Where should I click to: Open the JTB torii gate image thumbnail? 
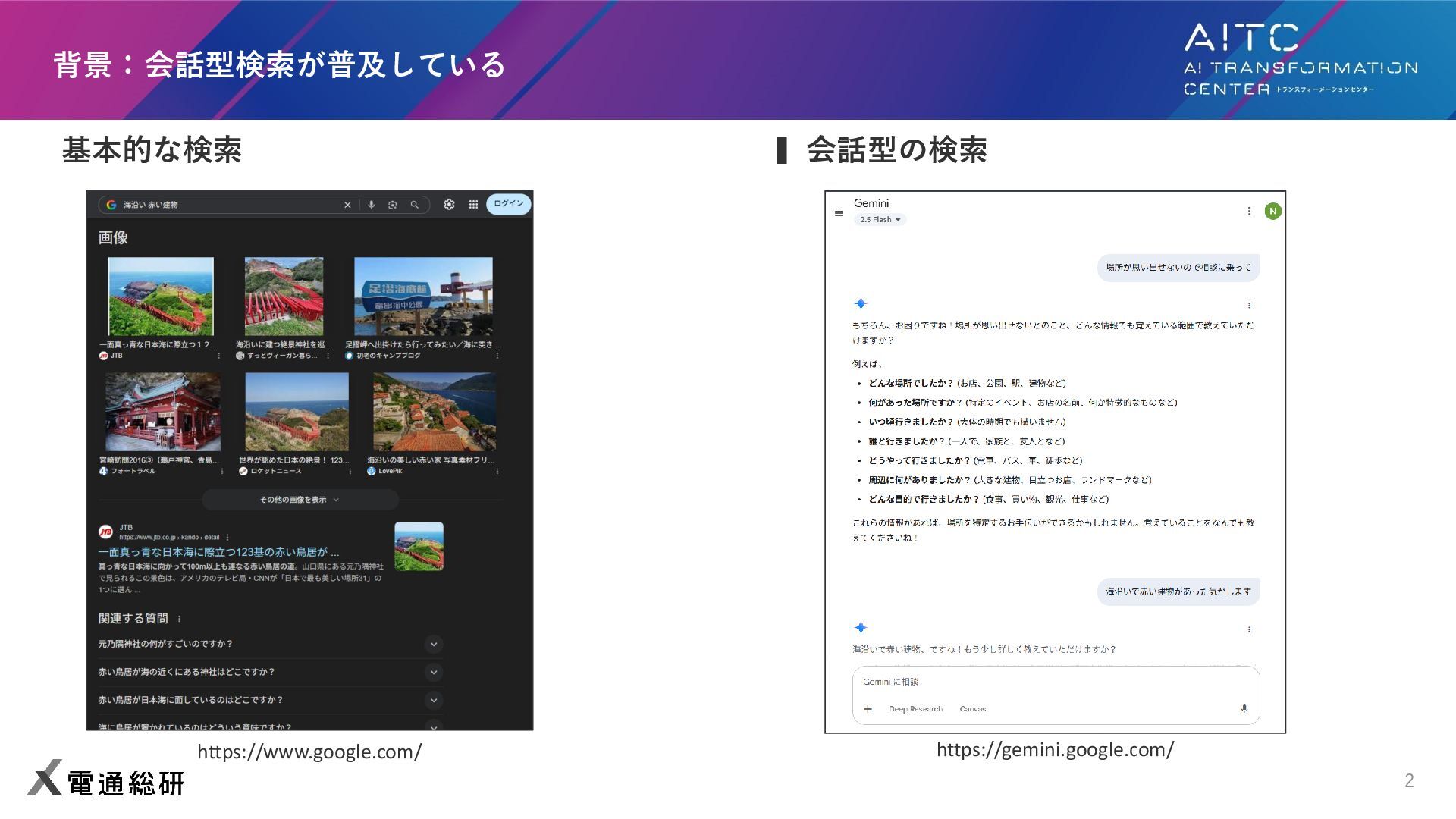click(x=161, y=296)
